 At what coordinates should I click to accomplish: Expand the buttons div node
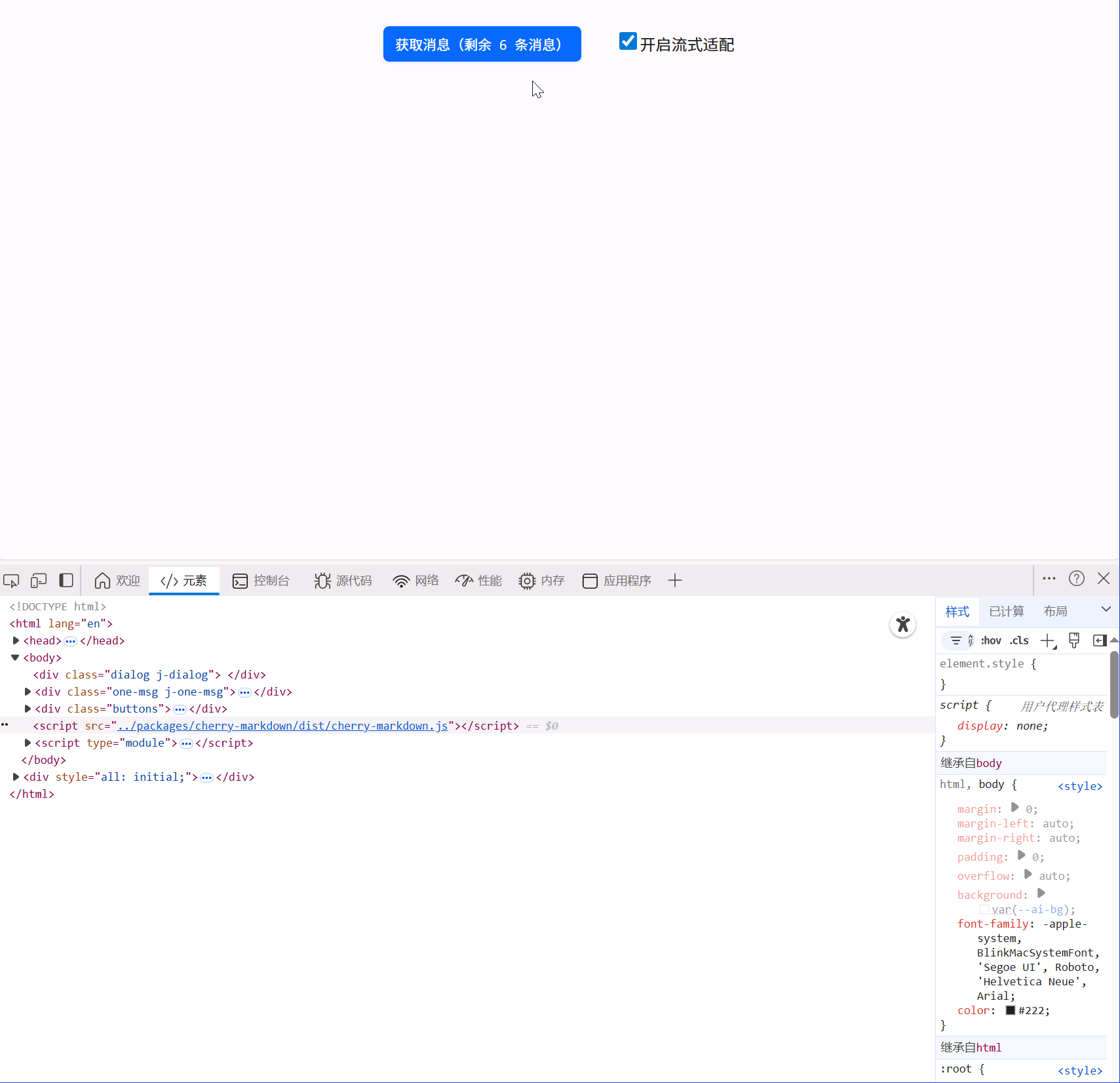28,709
